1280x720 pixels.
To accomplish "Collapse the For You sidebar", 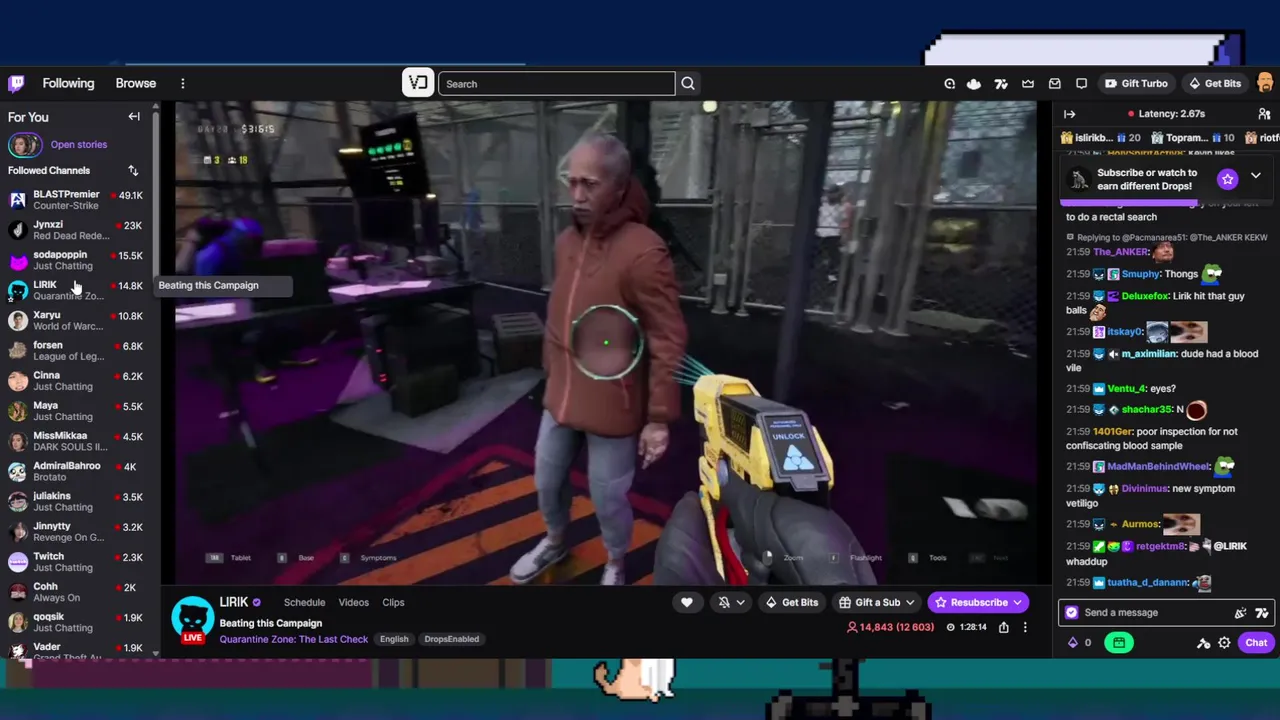I will click(134, 117).
